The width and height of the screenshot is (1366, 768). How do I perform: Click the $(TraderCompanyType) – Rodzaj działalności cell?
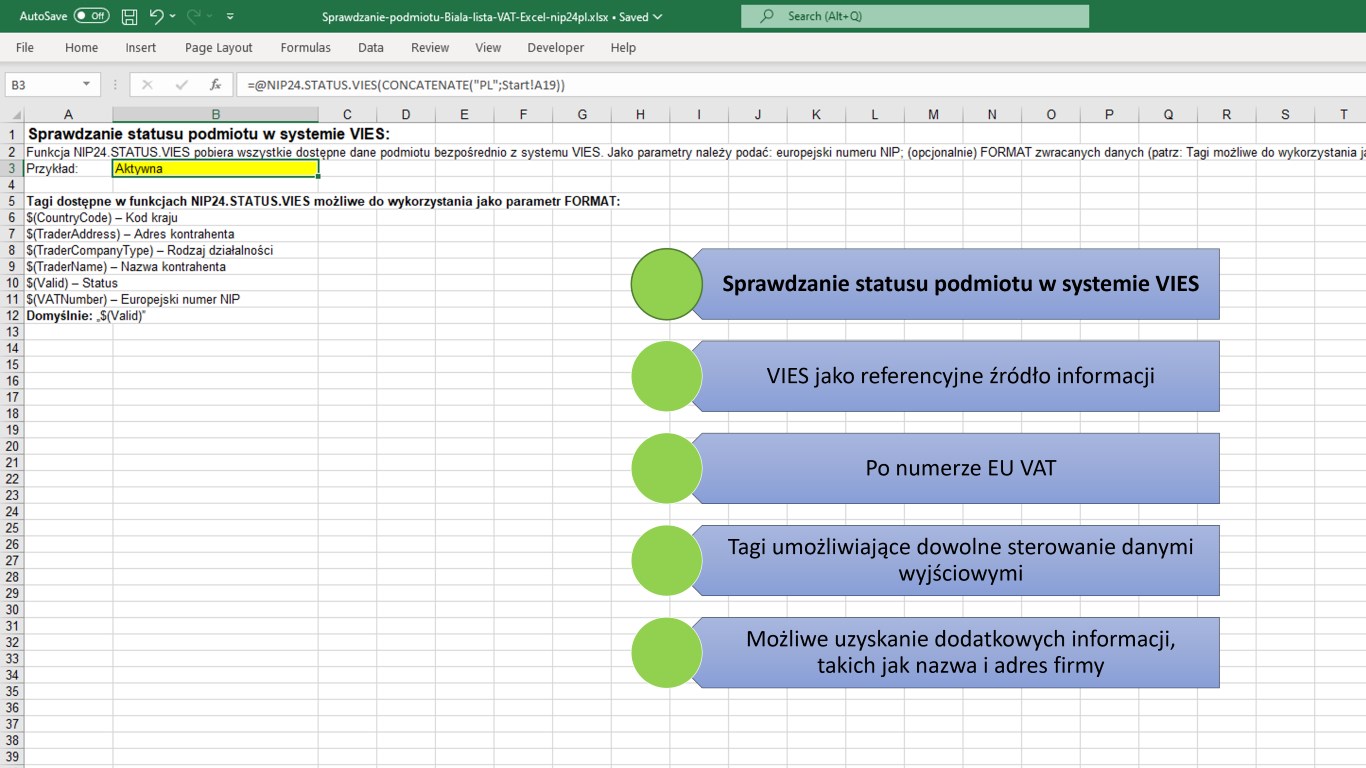150,250
